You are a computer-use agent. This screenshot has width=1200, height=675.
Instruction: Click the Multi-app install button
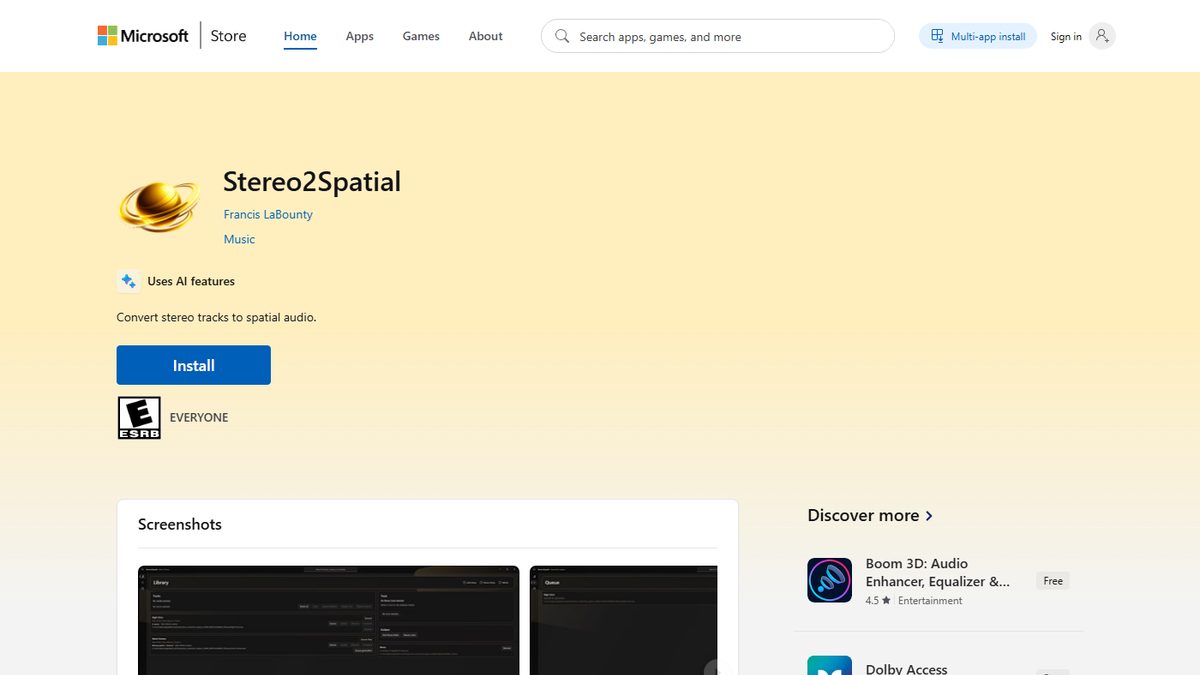(978, 36)
